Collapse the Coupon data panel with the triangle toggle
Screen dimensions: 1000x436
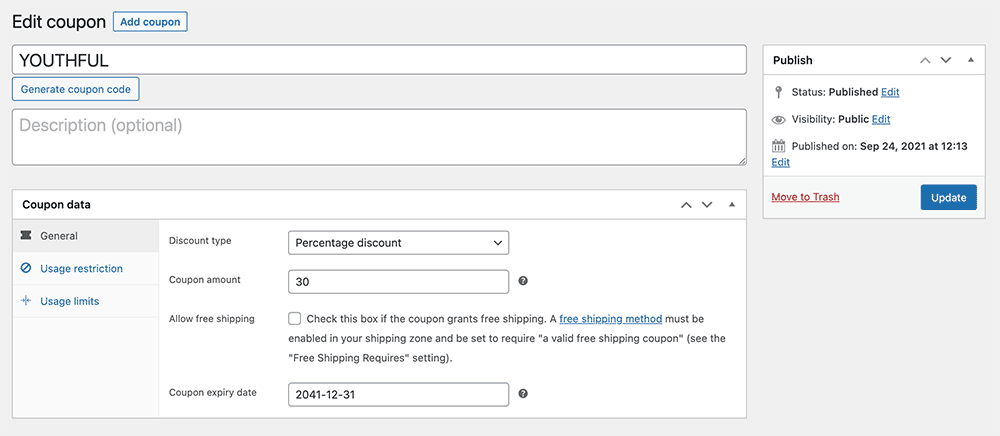(x=732, y=205)
